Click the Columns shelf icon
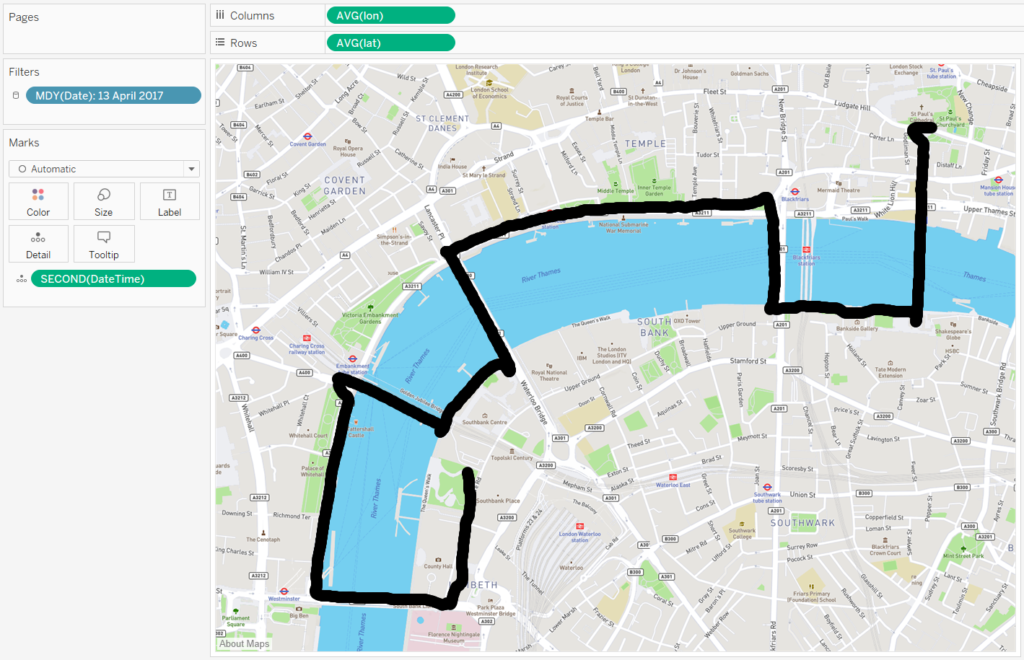The height and width of the screenshot is (660, 1024). [x=220, y=15]
